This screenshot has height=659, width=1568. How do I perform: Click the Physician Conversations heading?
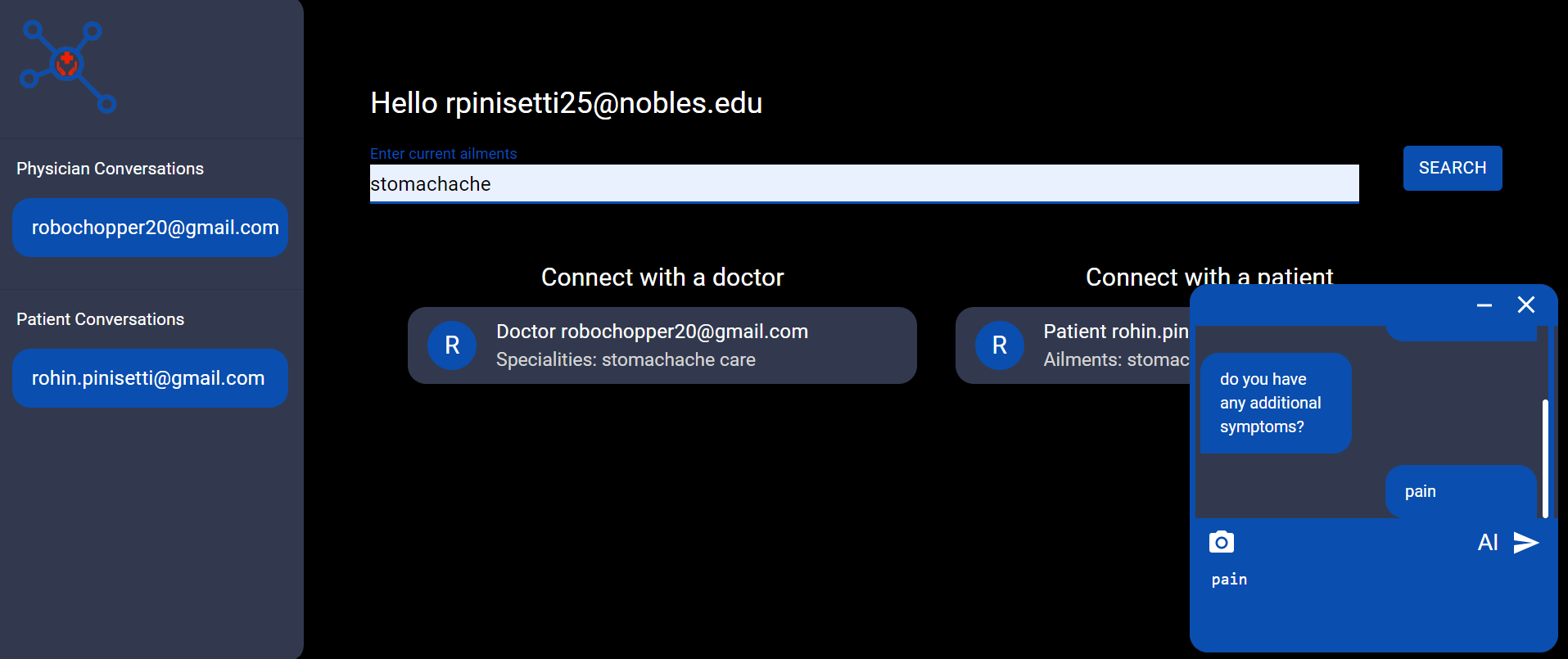pyautogui.click(x=110, y=169)
